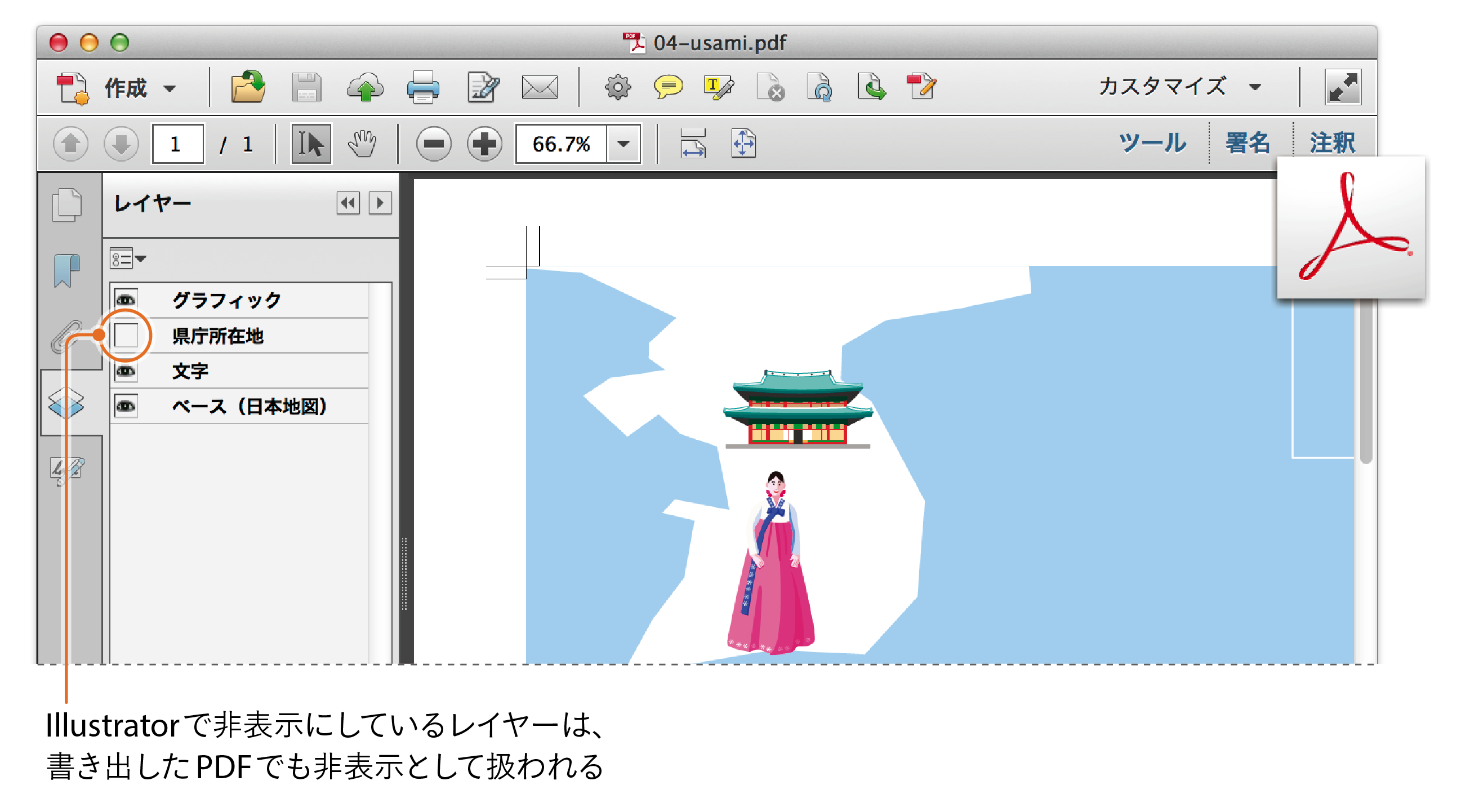
Task: Click the document vertical scrollbar
Action: 1366,381
